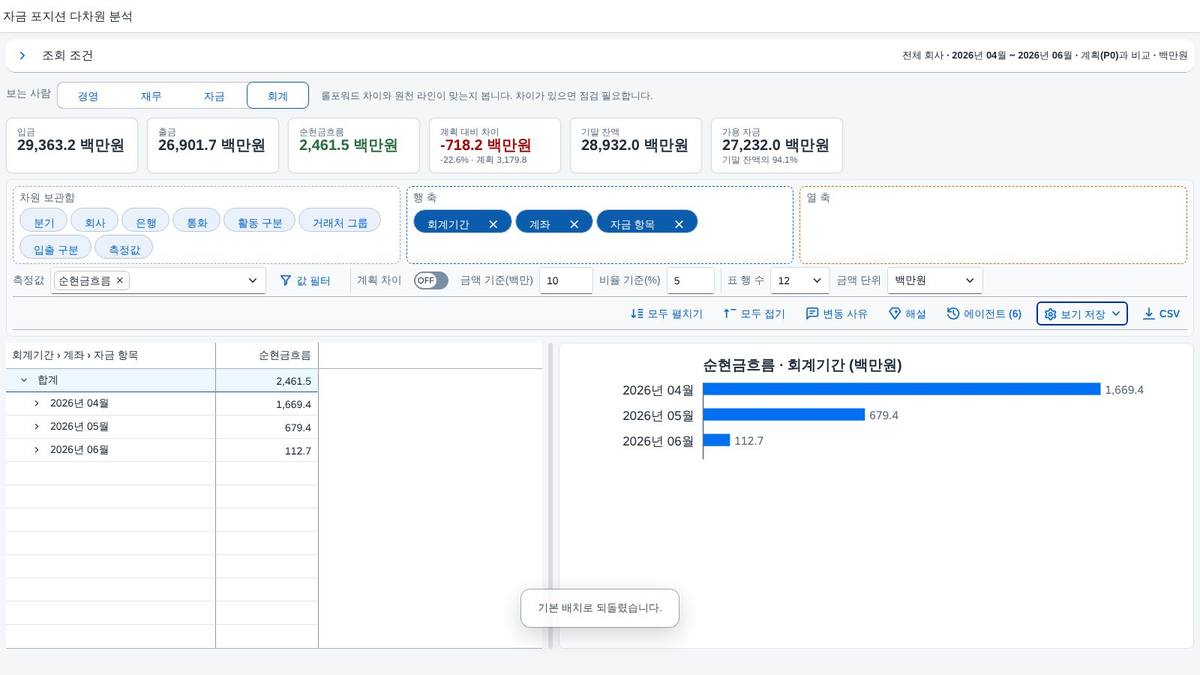Click the 2,461.5 total cell
Viewport: 1200px width, 675px height.
coord(267,381)
